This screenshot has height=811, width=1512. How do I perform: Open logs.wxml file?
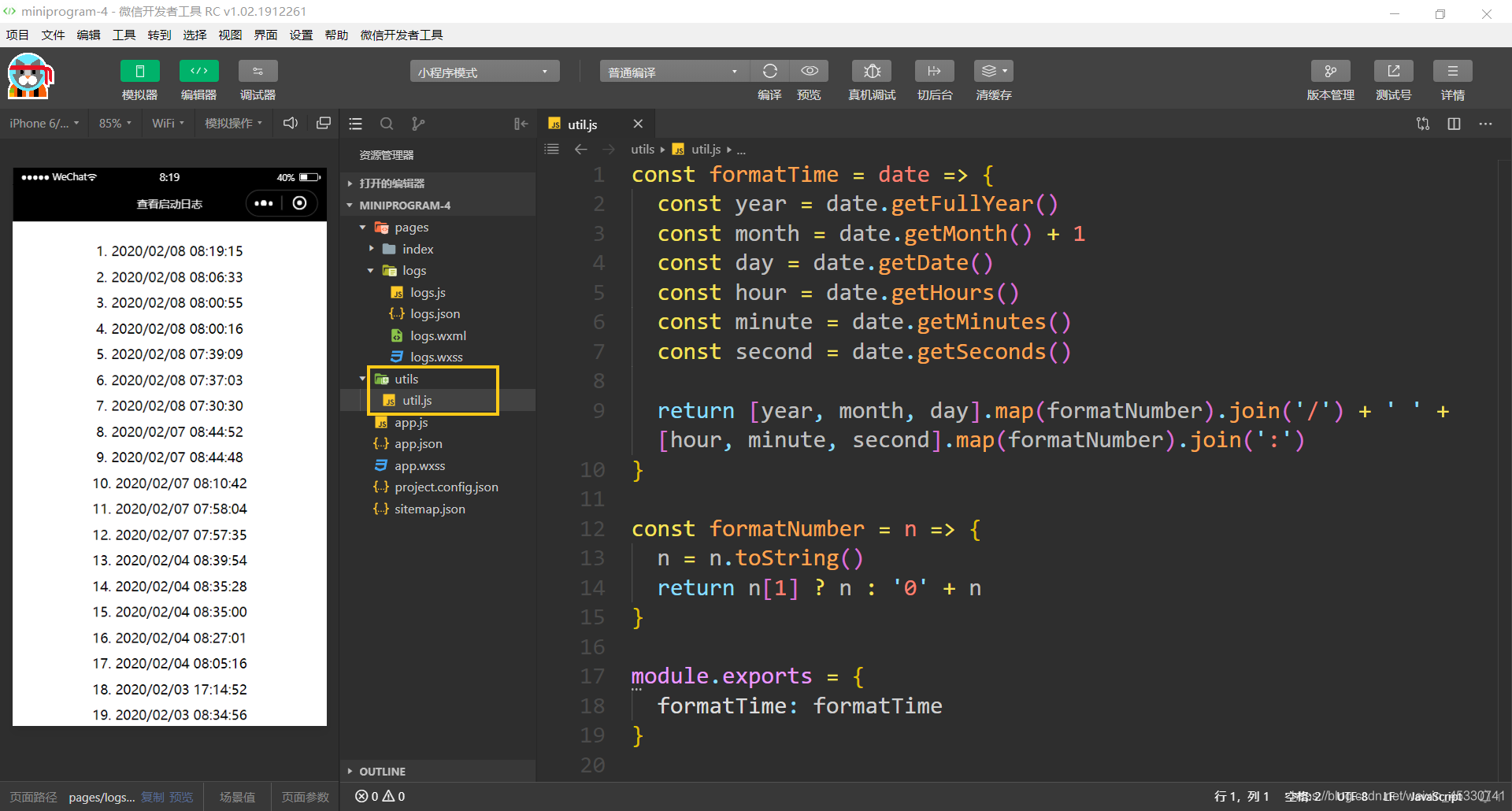tap(438, 335)
